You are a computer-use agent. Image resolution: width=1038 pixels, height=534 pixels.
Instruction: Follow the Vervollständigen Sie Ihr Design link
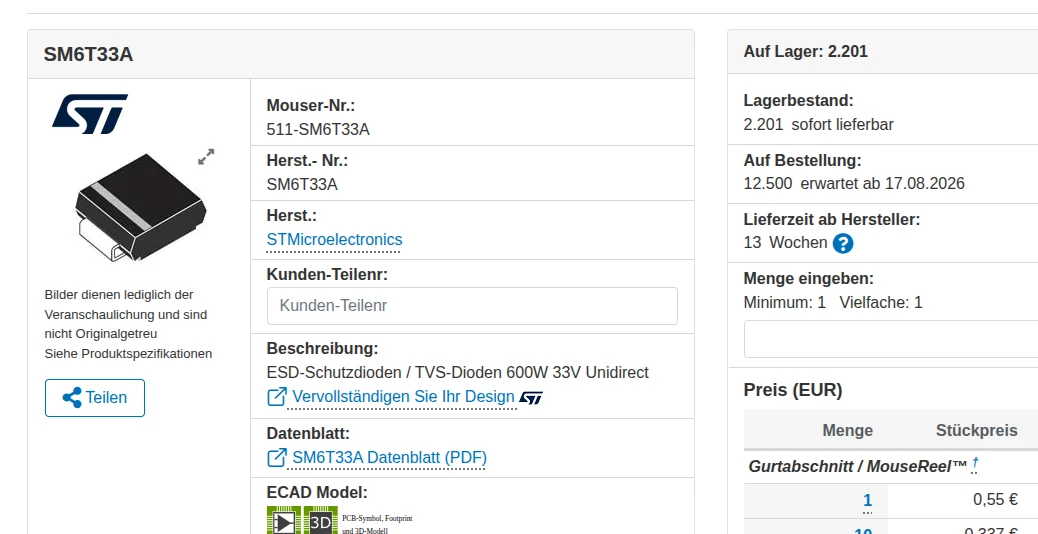coord(403,397)
